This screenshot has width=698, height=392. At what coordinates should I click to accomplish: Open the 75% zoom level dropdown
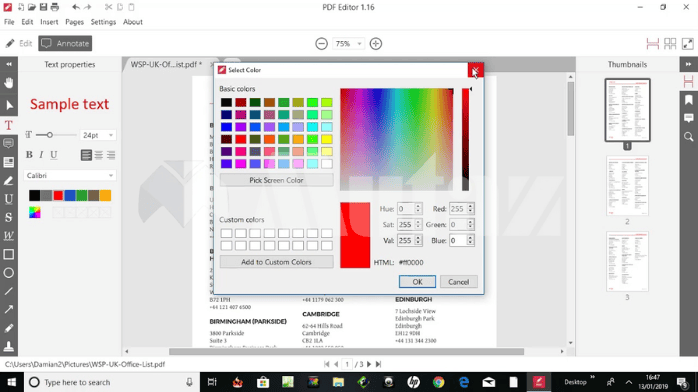tap(348, 44)
